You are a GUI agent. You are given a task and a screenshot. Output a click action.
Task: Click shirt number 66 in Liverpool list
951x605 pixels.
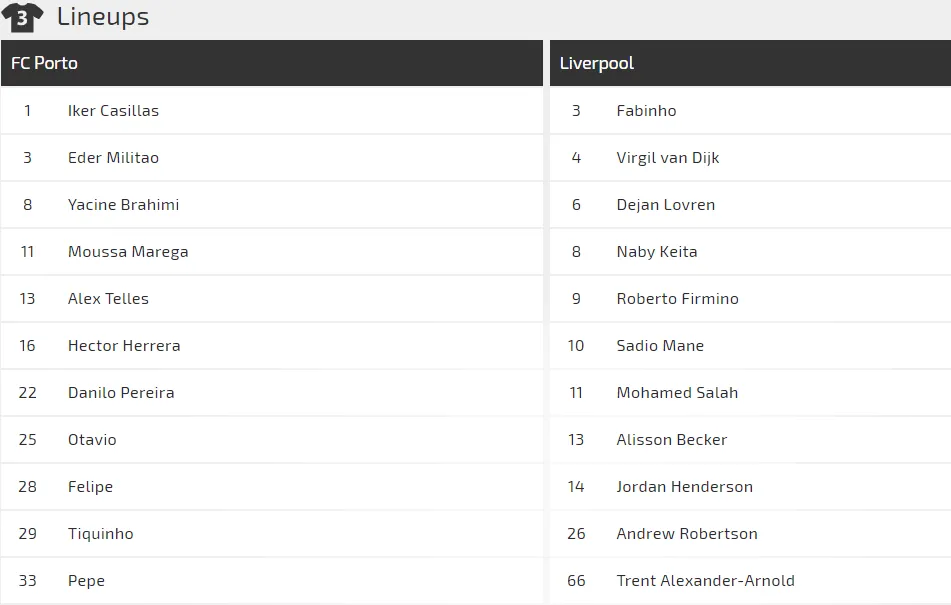pyautogui.click(x=576, y=581)
